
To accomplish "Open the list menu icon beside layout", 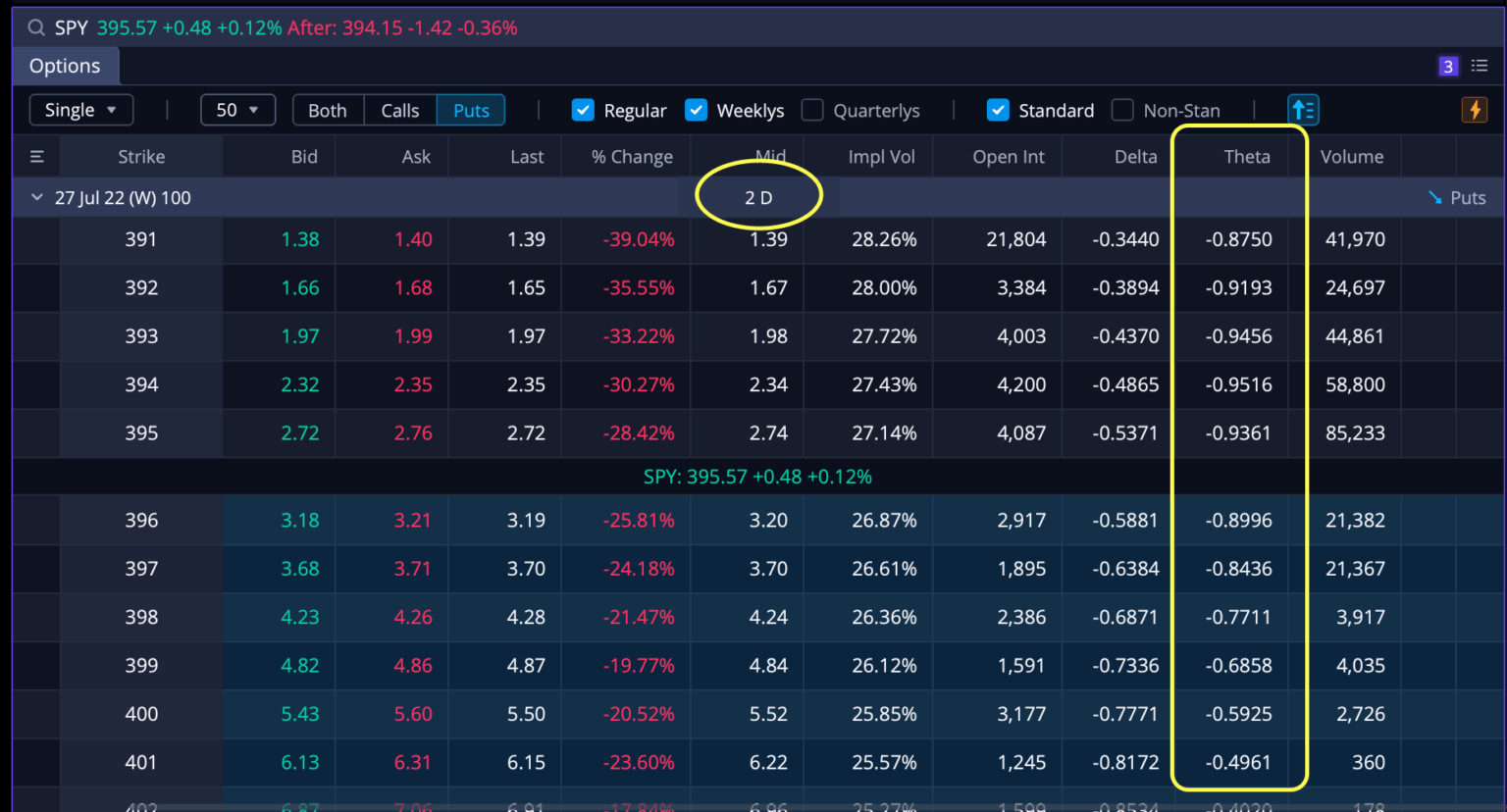I will (x=1480, y=66).
